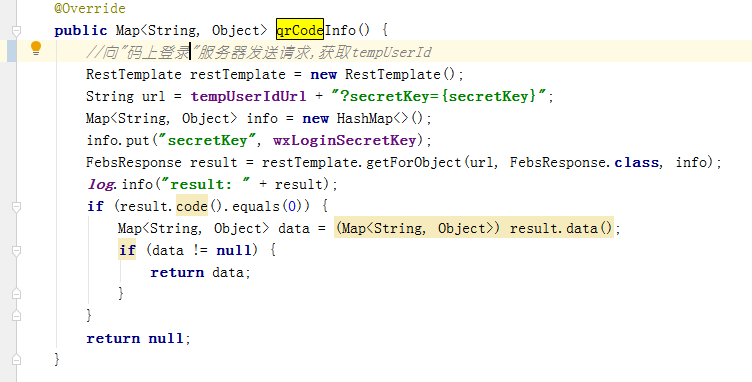Click the yellow lightbulb intention icon
Viewport: 752px width, 382px height.
pyautogui.click(x=36, y=48)
